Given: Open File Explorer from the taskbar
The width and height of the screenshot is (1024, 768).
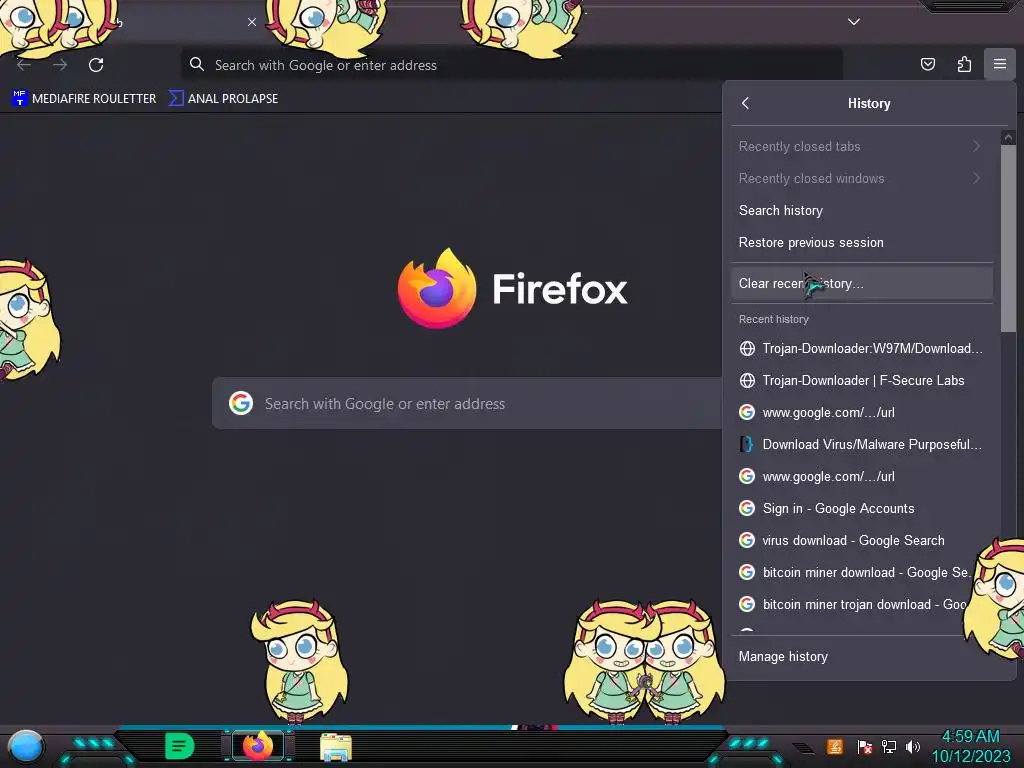Looking at the screenshot, I should (336, 747).
